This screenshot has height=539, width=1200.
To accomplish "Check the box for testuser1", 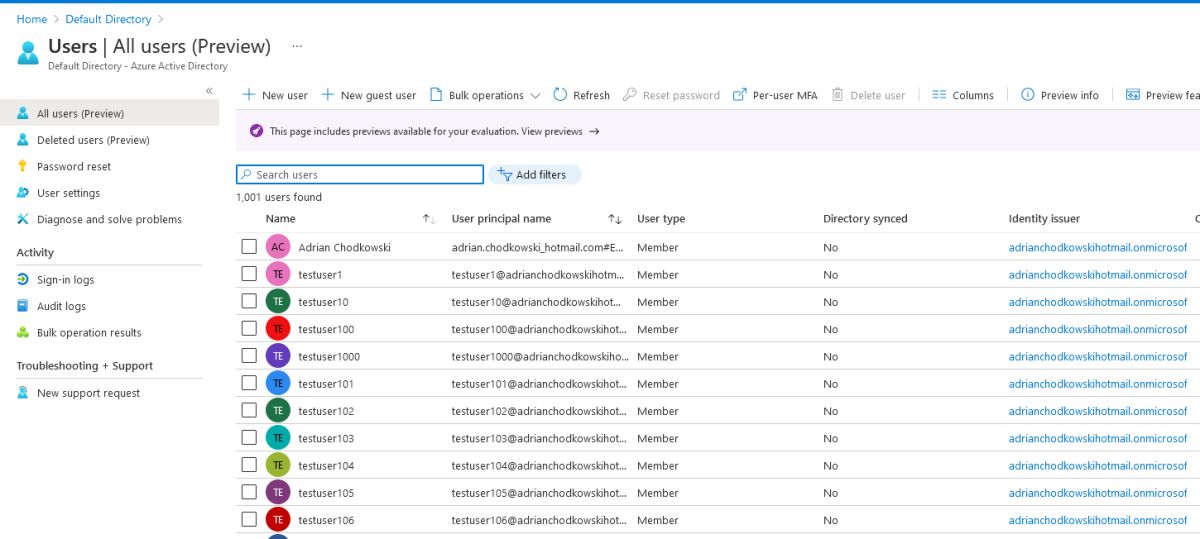I will pos(249,274).
